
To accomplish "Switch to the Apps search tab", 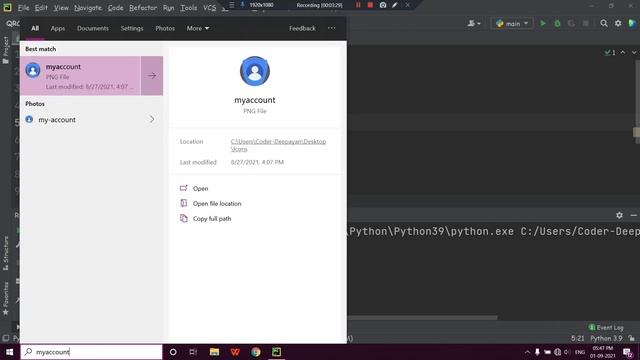I will [58, 28].
